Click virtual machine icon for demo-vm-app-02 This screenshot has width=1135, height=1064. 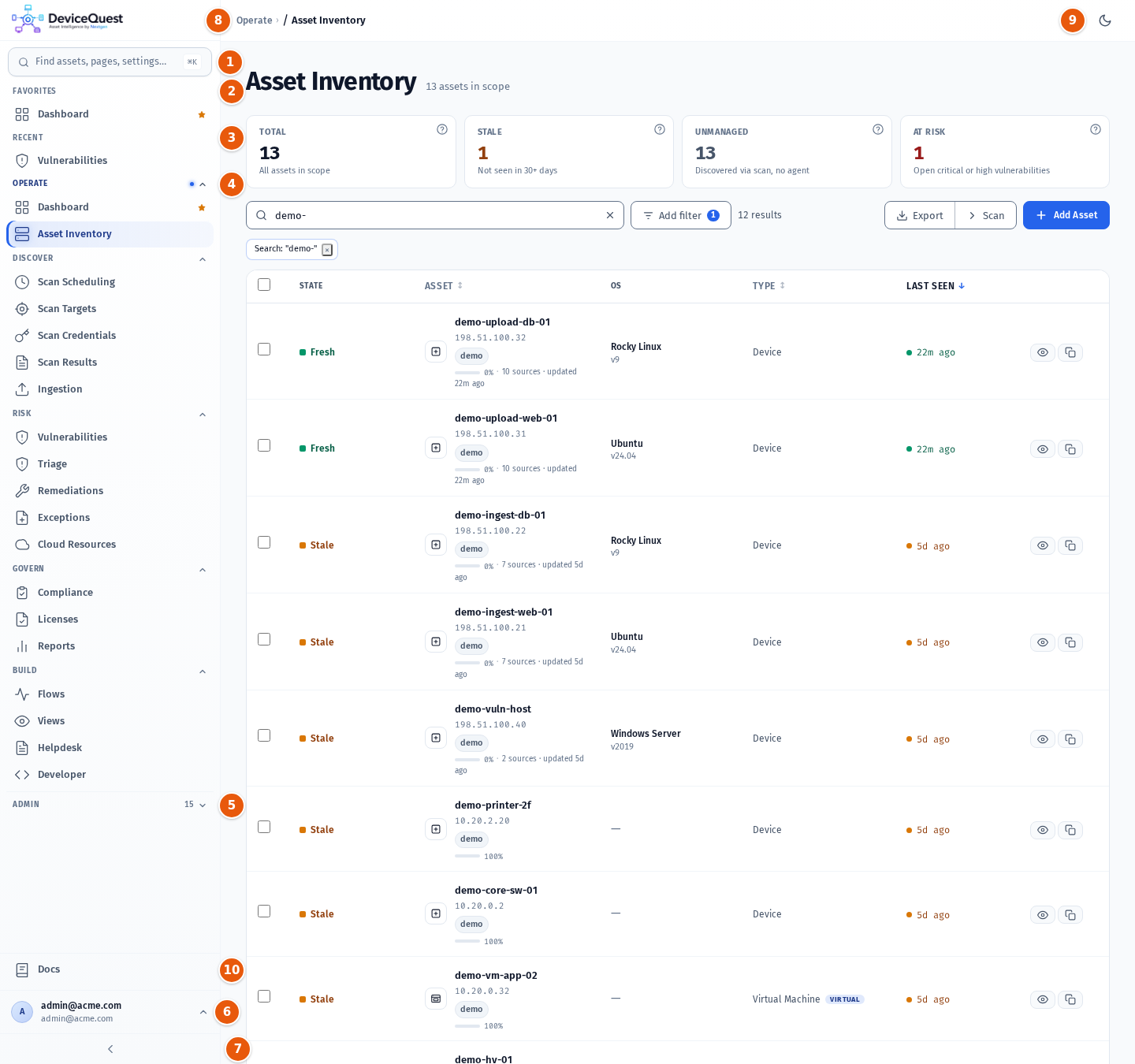(436, 999)
